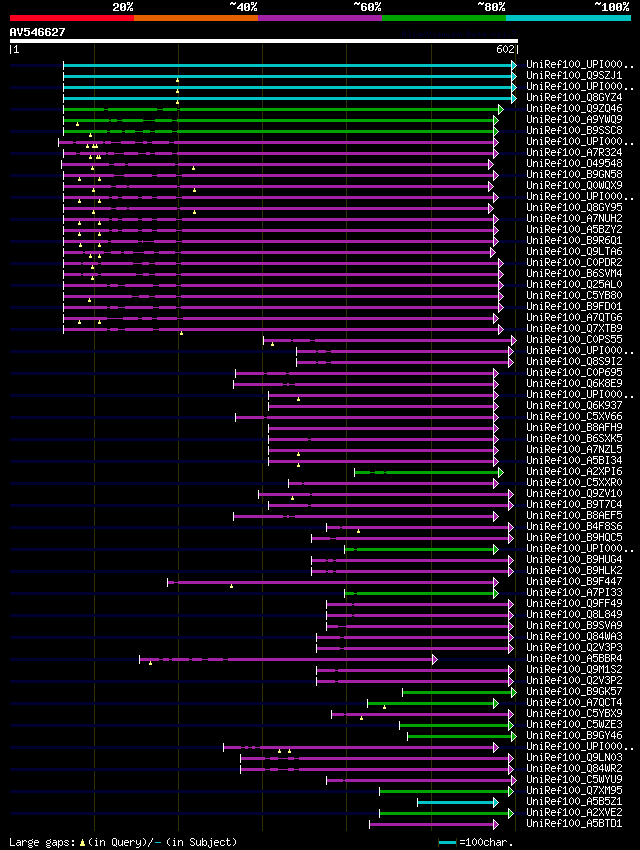The height and width of the screenshot is (850, 640).
Task: Select the UniRef100_O49548 hit label
Action: [574, 164]
